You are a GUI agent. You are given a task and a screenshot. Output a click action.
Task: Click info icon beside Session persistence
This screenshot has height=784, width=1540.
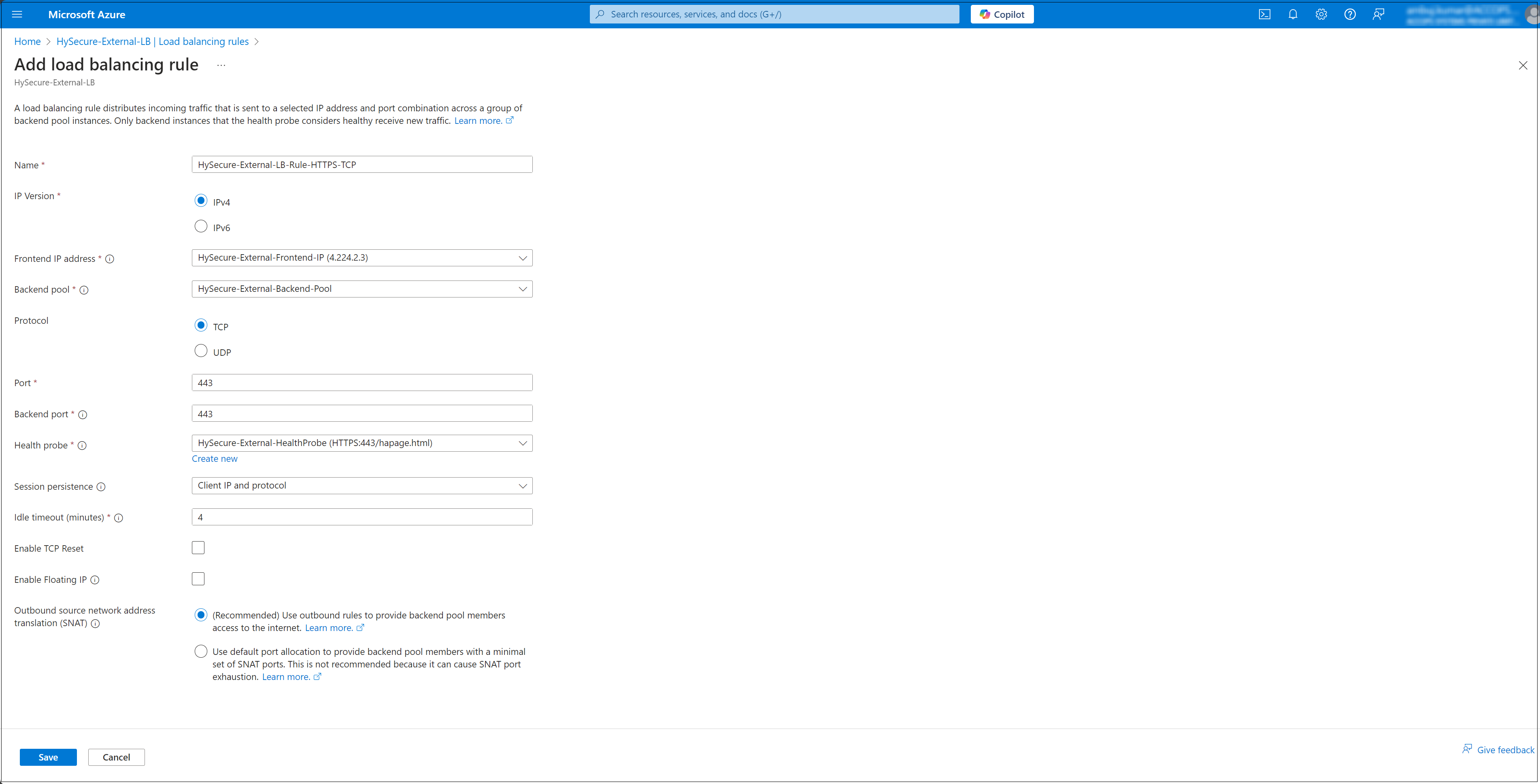(x=101, y=487)
